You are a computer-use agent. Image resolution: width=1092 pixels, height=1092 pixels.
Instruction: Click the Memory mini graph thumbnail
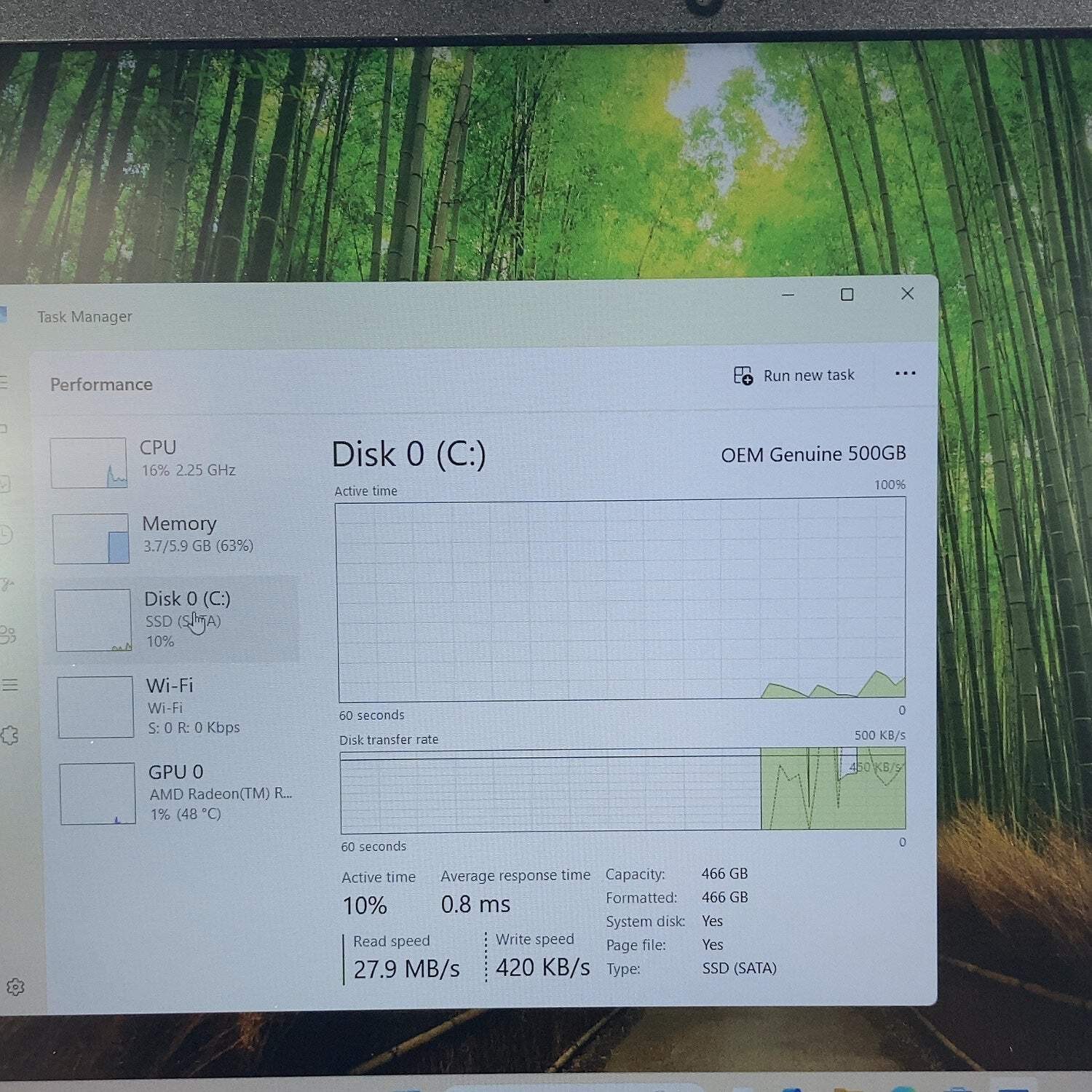pos(91,538)
